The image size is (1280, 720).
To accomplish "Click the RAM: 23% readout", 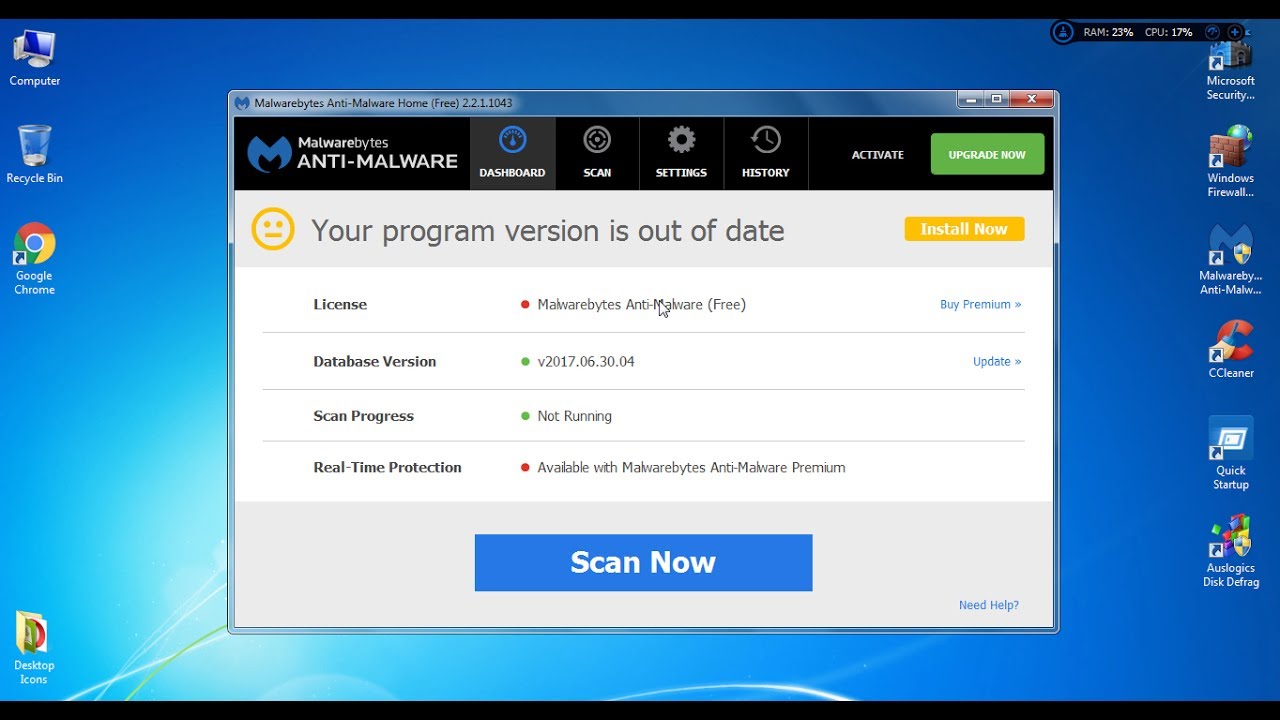I will tap(1108, 32).
